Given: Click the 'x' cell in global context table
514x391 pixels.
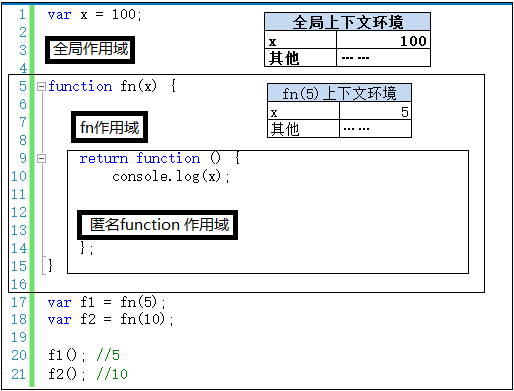Looking at the screenshot, I should (x=301, y=40).
